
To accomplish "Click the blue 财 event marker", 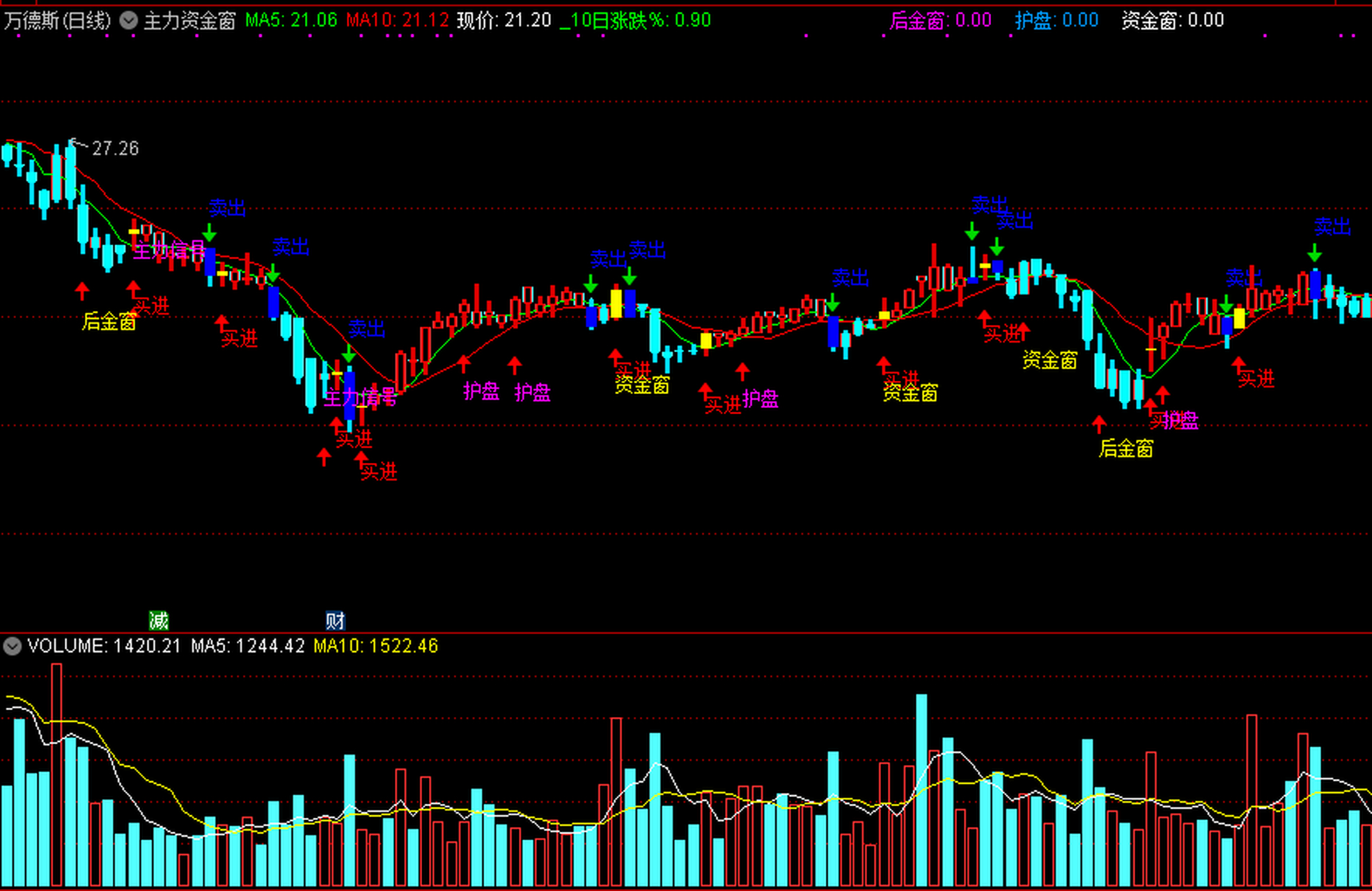I will [335, 620].
